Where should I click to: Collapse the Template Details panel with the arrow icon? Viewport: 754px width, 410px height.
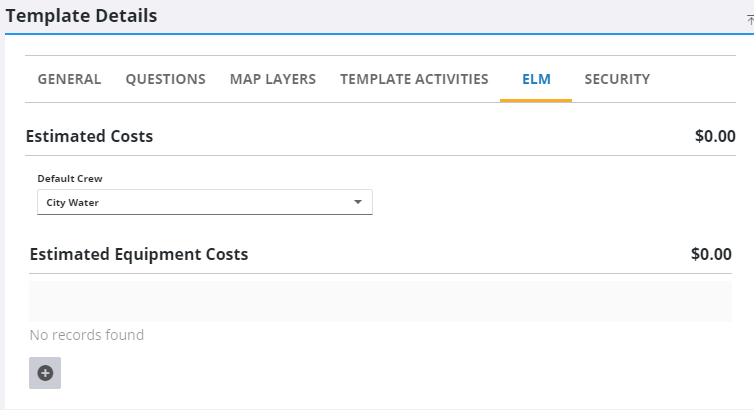[749, 19]
